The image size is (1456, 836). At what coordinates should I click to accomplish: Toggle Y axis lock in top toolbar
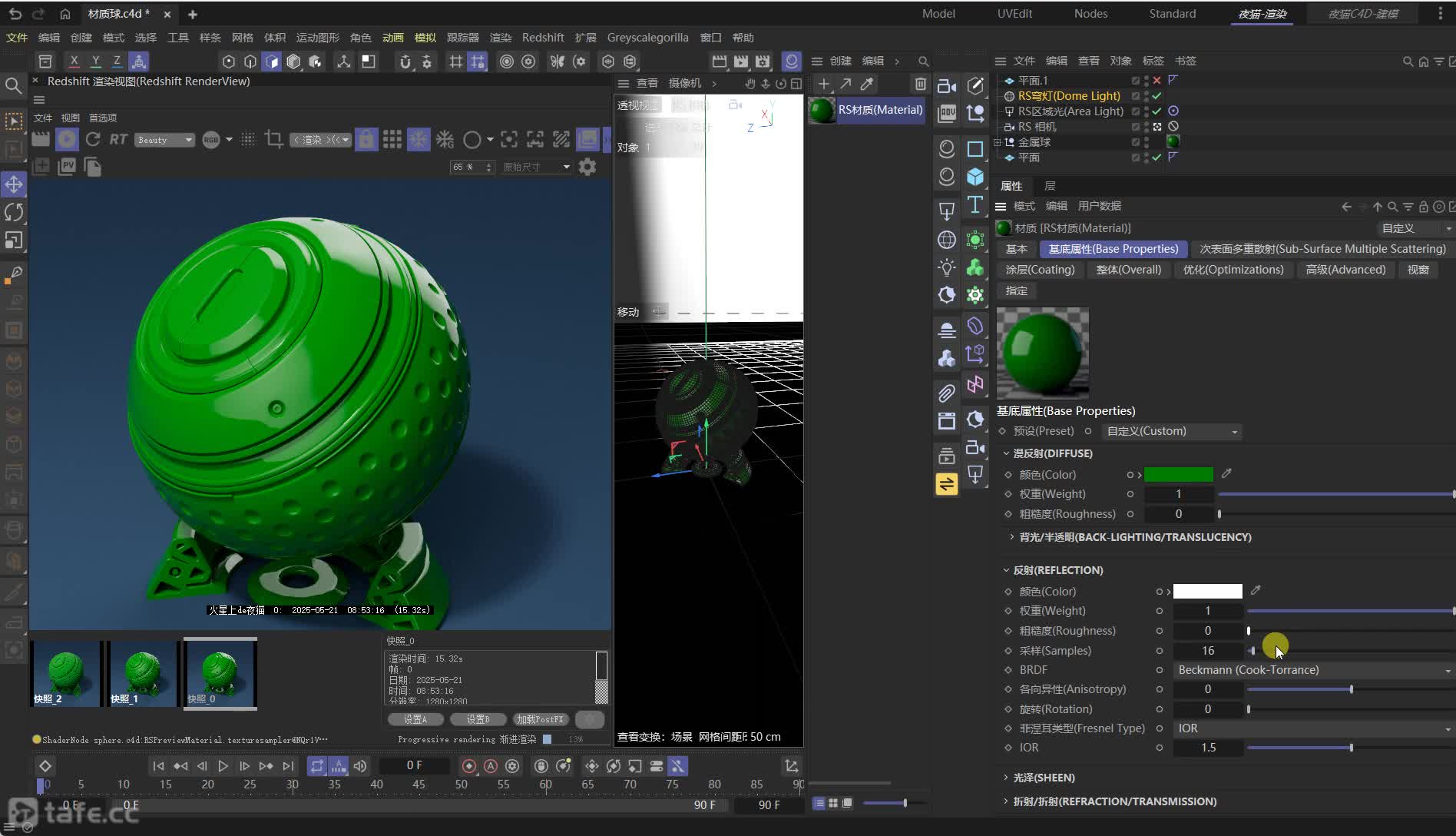click(x=95, y=61)
